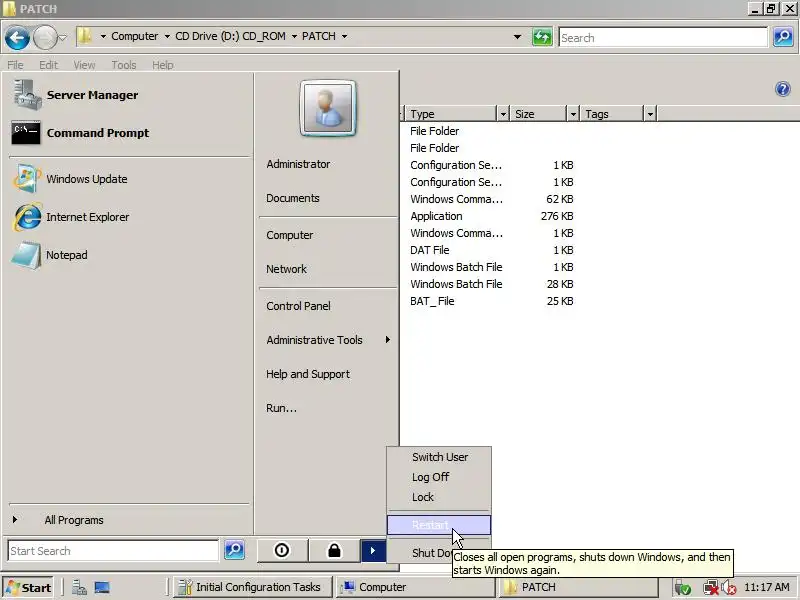
Task: Select the DAT File row
Action: (x=491, y=250)
